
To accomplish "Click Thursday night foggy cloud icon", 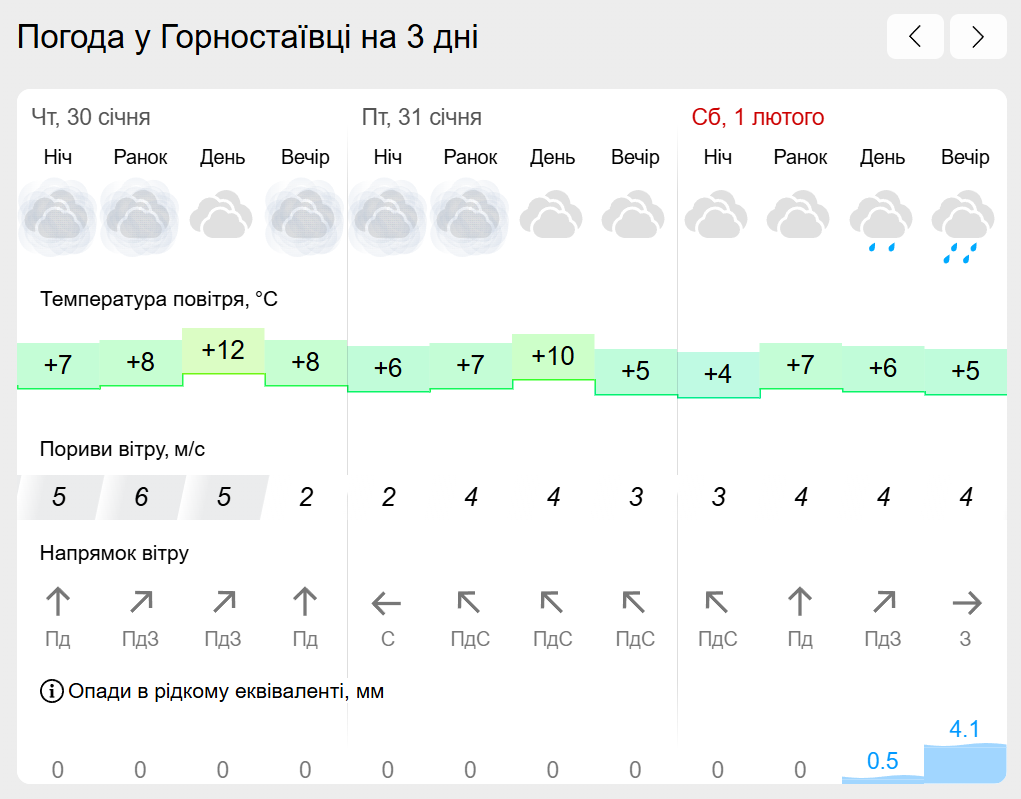I will [57, 218].
